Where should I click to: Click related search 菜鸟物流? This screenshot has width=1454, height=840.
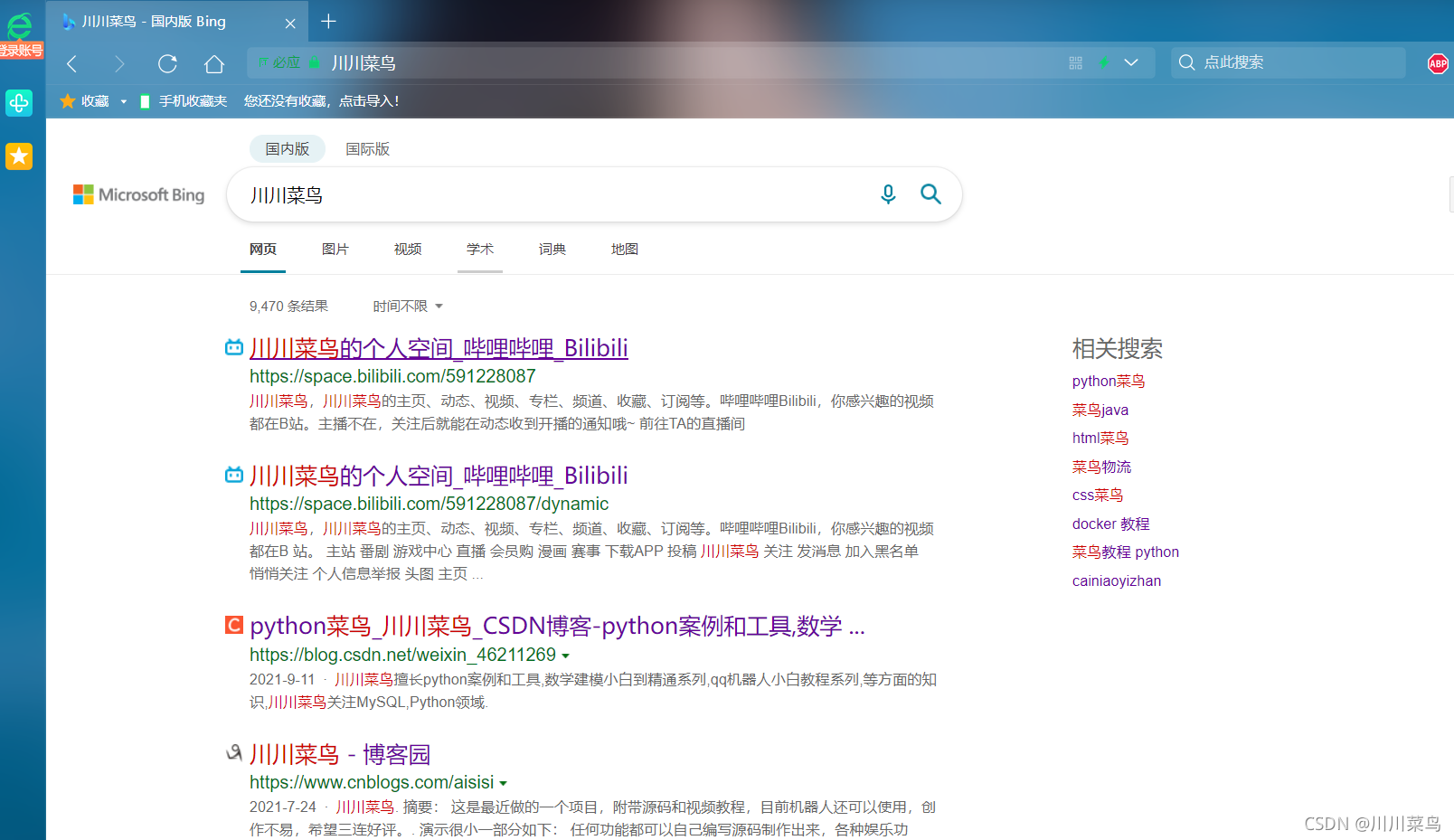(1101, 467)
